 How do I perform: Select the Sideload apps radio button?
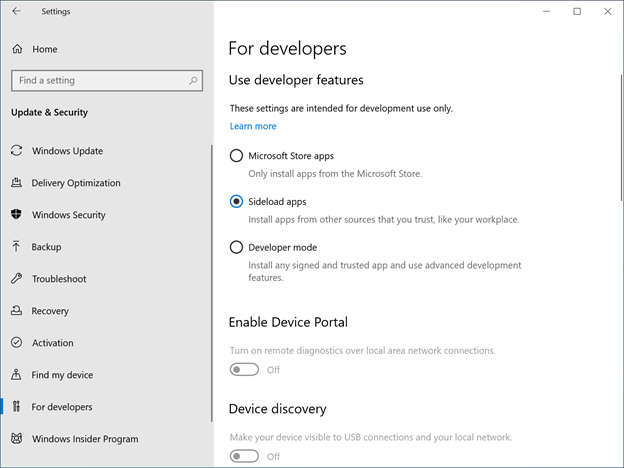click(237, 201)
